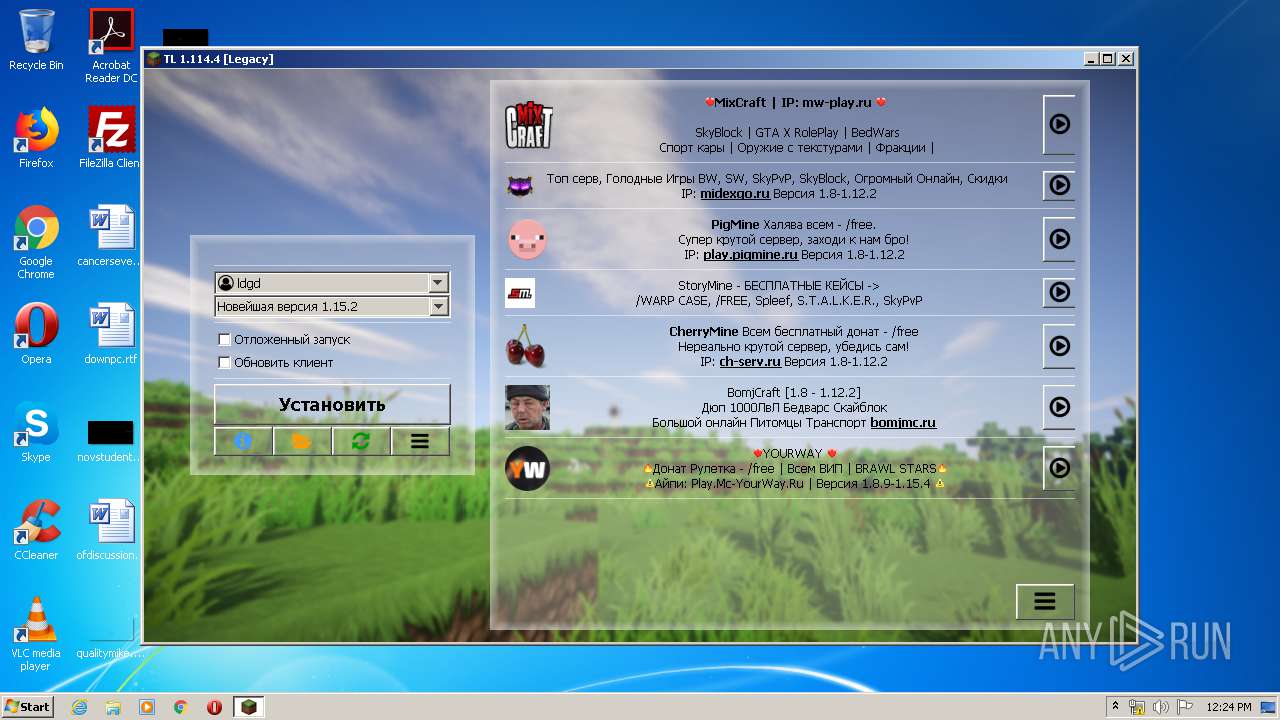
Task: Click CherryMine server play button
Action: (x=1059, y=346)
